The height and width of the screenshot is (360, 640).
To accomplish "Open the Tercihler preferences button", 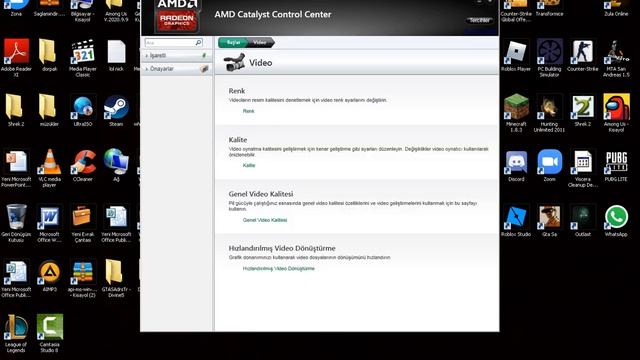I will [x=479, y=20].
